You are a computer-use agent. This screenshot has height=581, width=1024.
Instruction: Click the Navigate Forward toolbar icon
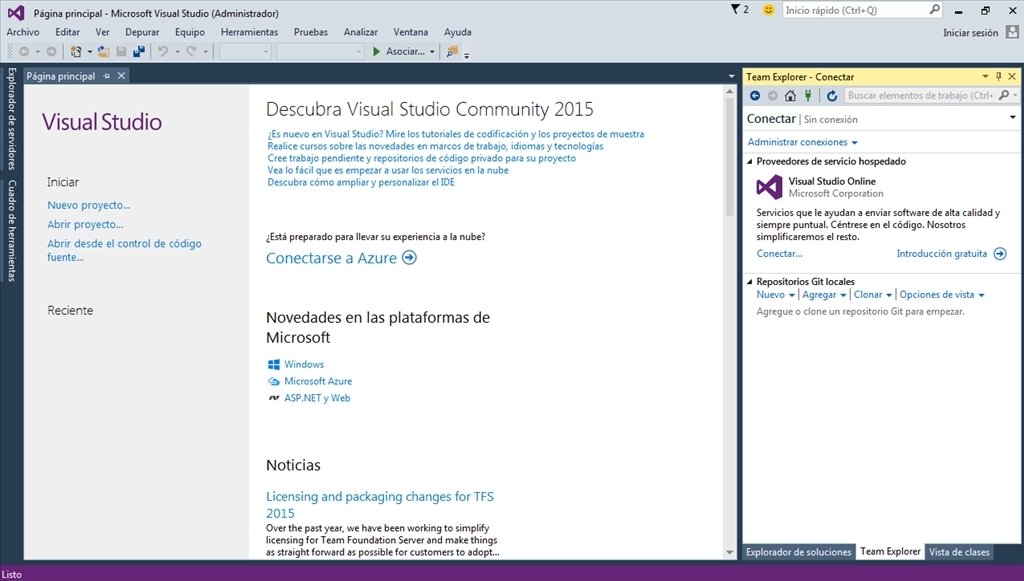pyautogui.click(x=51, y=52)
